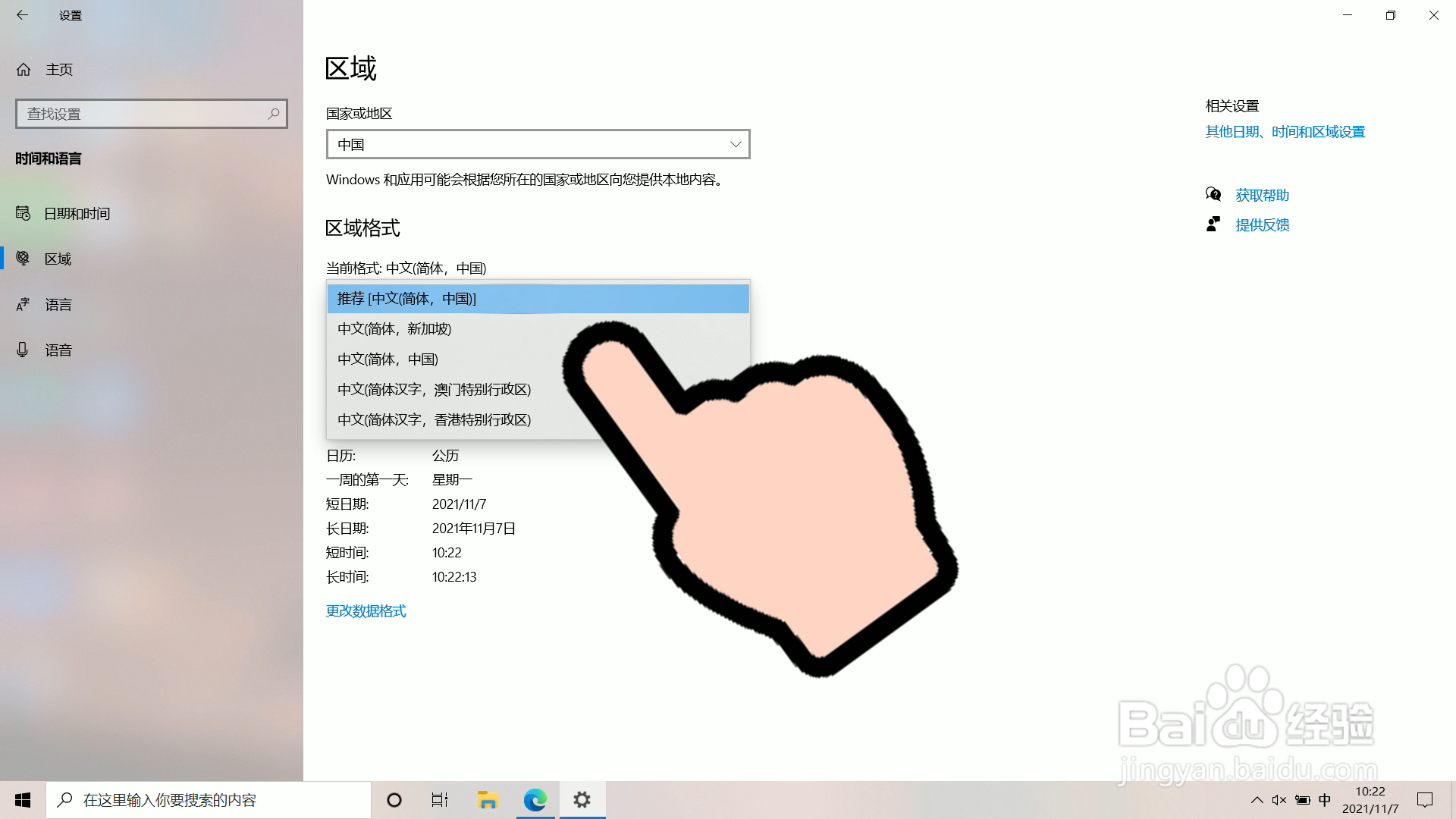Click the 短日期 value 2021/11/7
1456x819 pixels.
point(460,504)
